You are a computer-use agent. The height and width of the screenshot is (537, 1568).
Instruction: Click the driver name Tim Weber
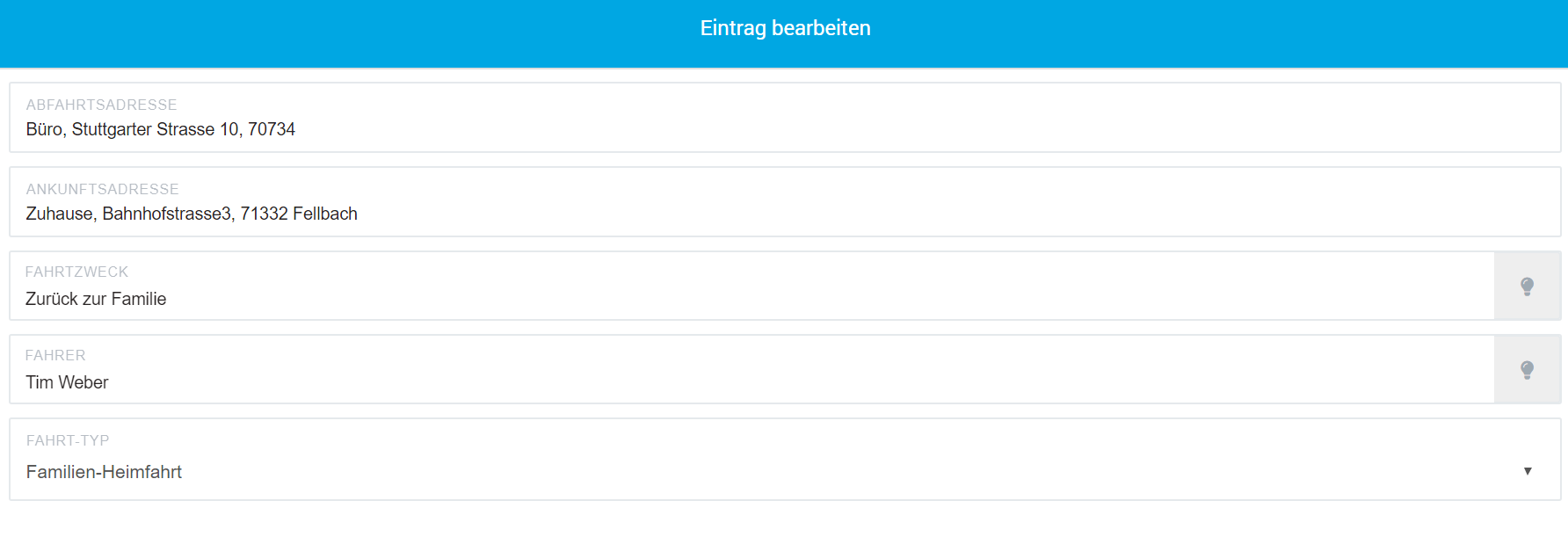pyautogui.click(x=67, y=382)
